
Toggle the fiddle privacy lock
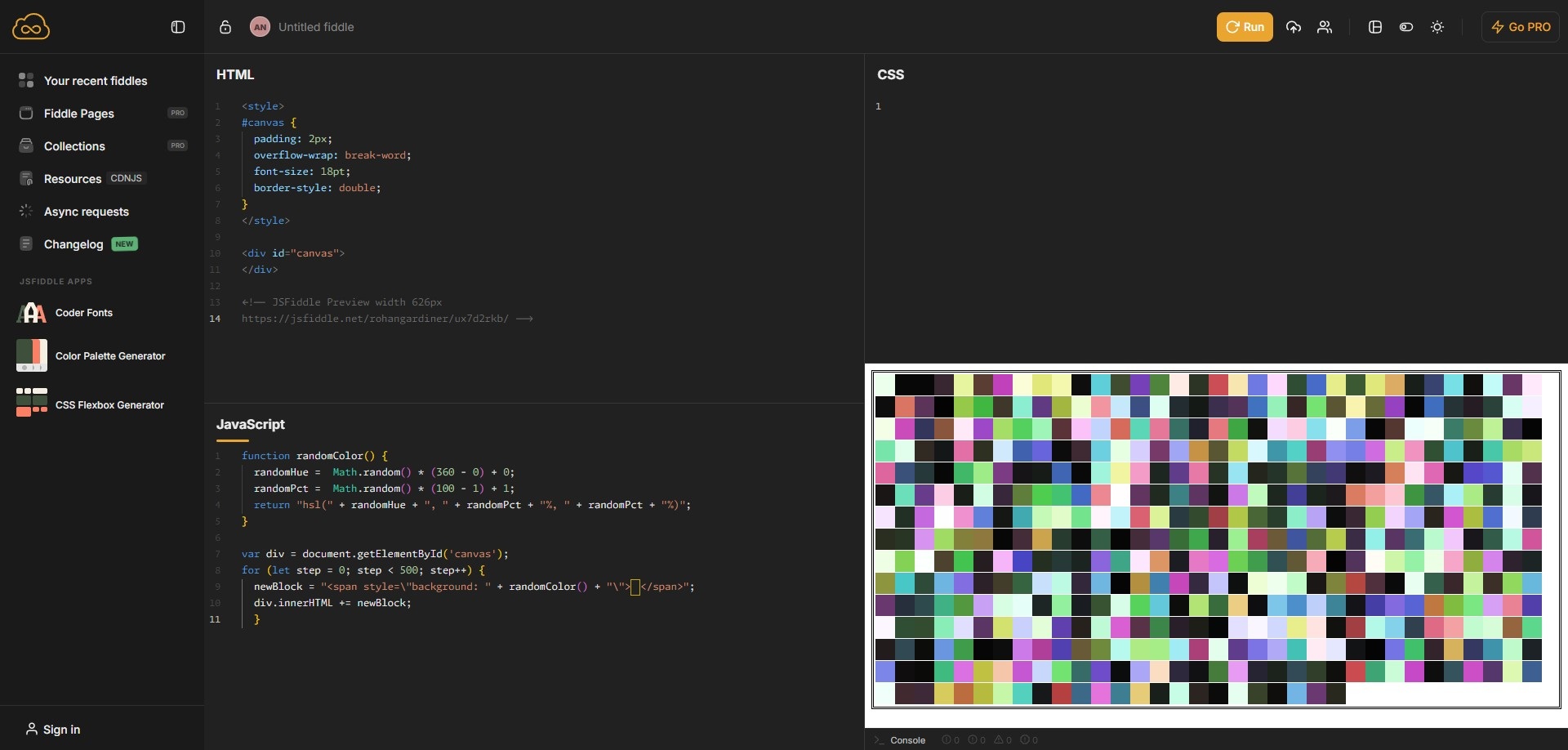pos(225,27)
